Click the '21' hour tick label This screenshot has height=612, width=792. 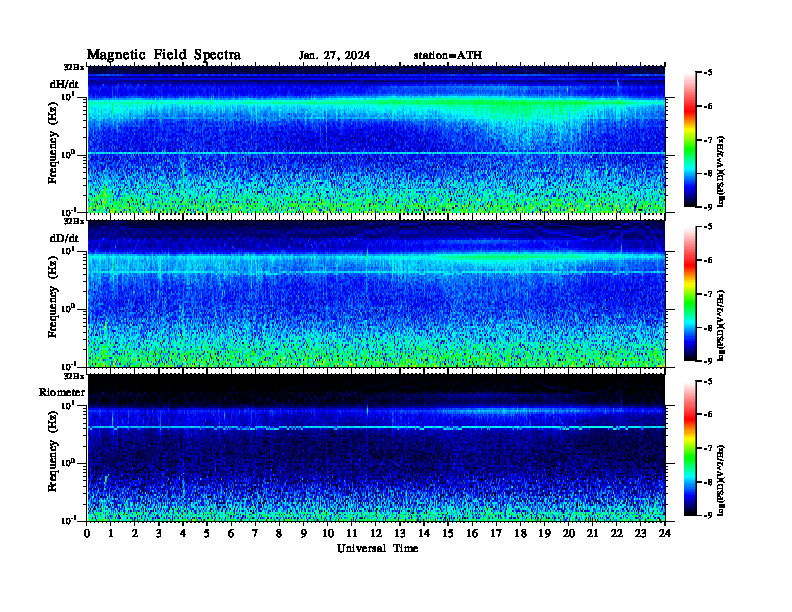point(592,534)
